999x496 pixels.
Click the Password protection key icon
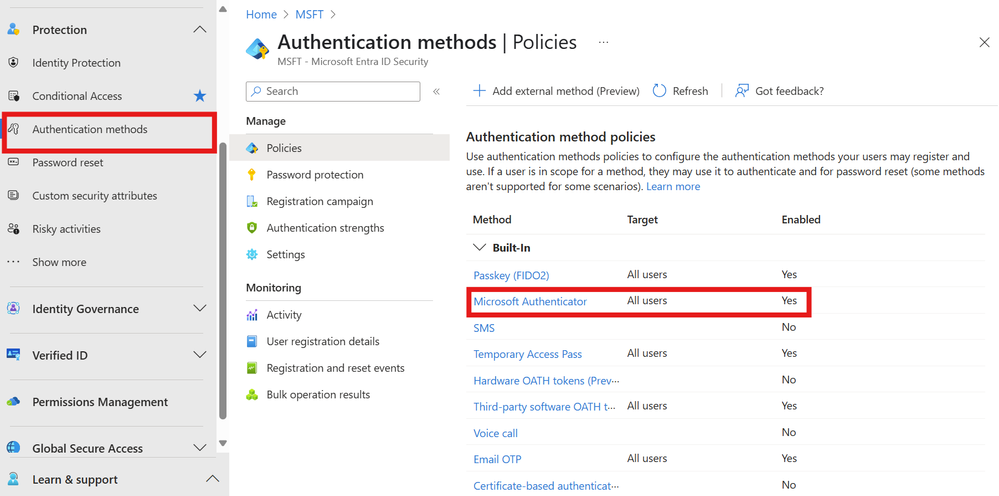click(x=252, y=175)
